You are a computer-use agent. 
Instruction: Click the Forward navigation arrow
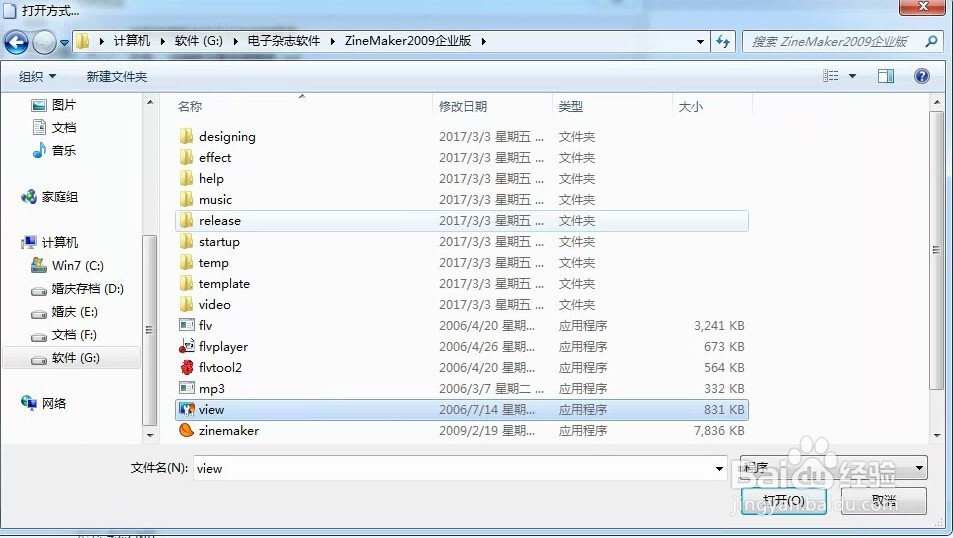(x=44, y=43)
